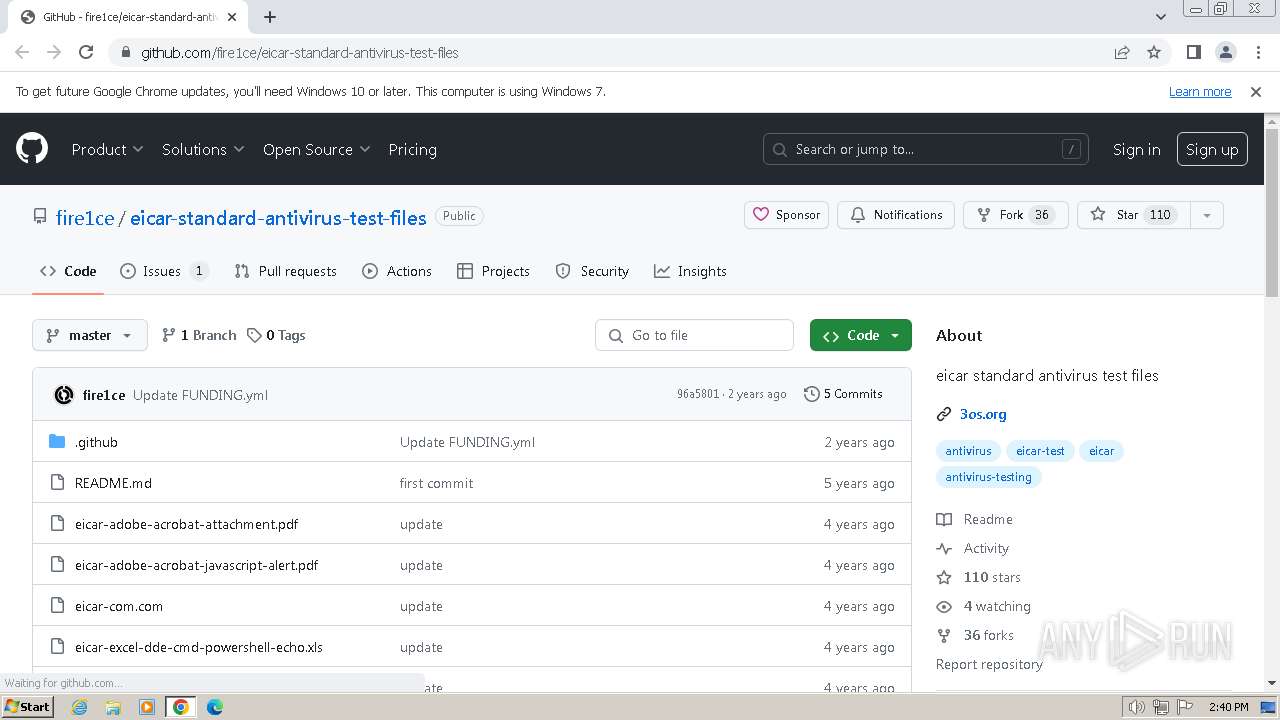Open commit hash 96a5801
Viewport: 1280px width, 720px height.
click(698, 394)
